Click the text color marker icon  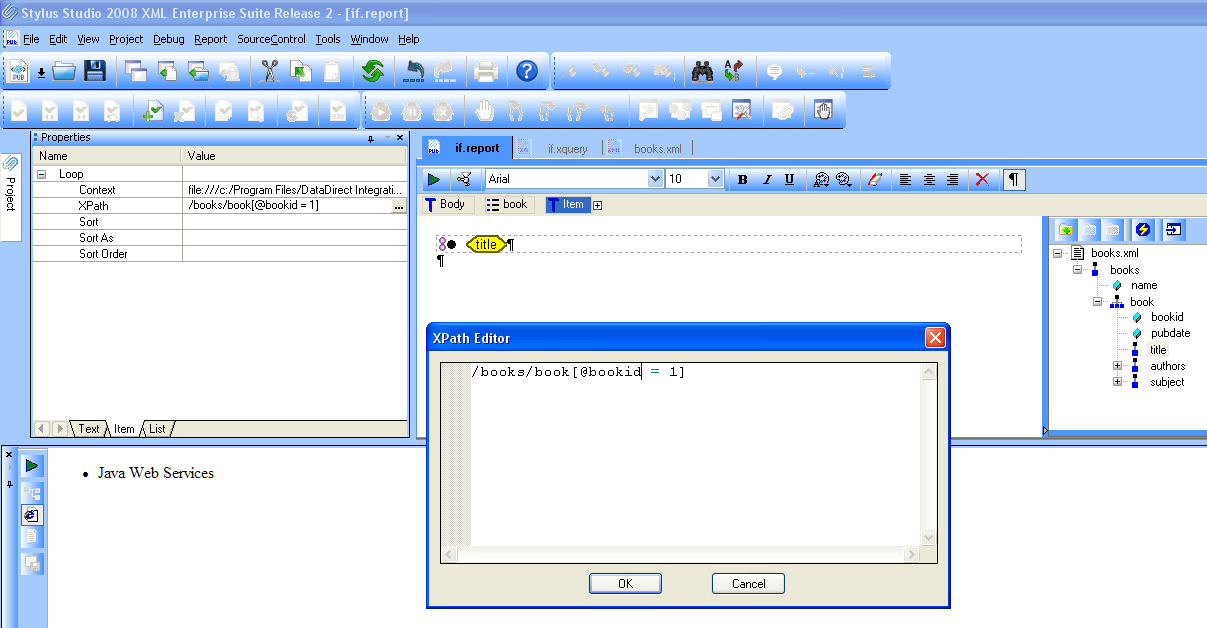pos(874,179)
